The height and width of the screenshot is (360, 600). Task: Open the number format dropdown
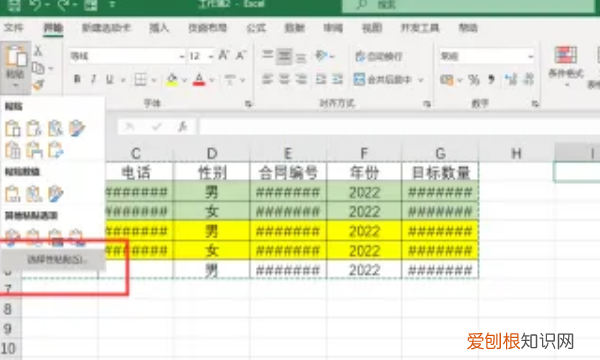tap(531, 57)
